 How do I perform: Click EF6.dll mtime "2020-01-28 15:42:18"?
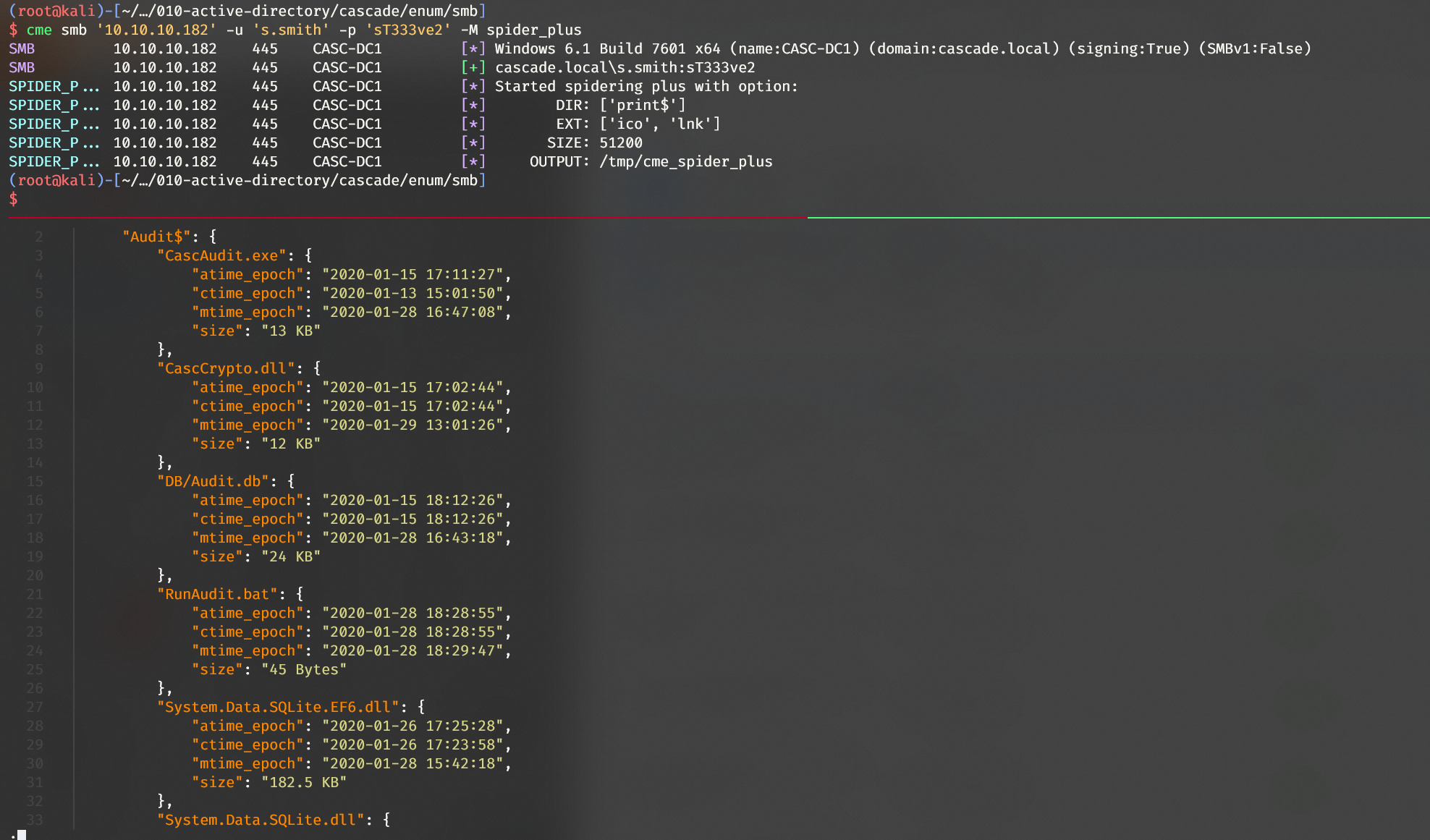412,763
